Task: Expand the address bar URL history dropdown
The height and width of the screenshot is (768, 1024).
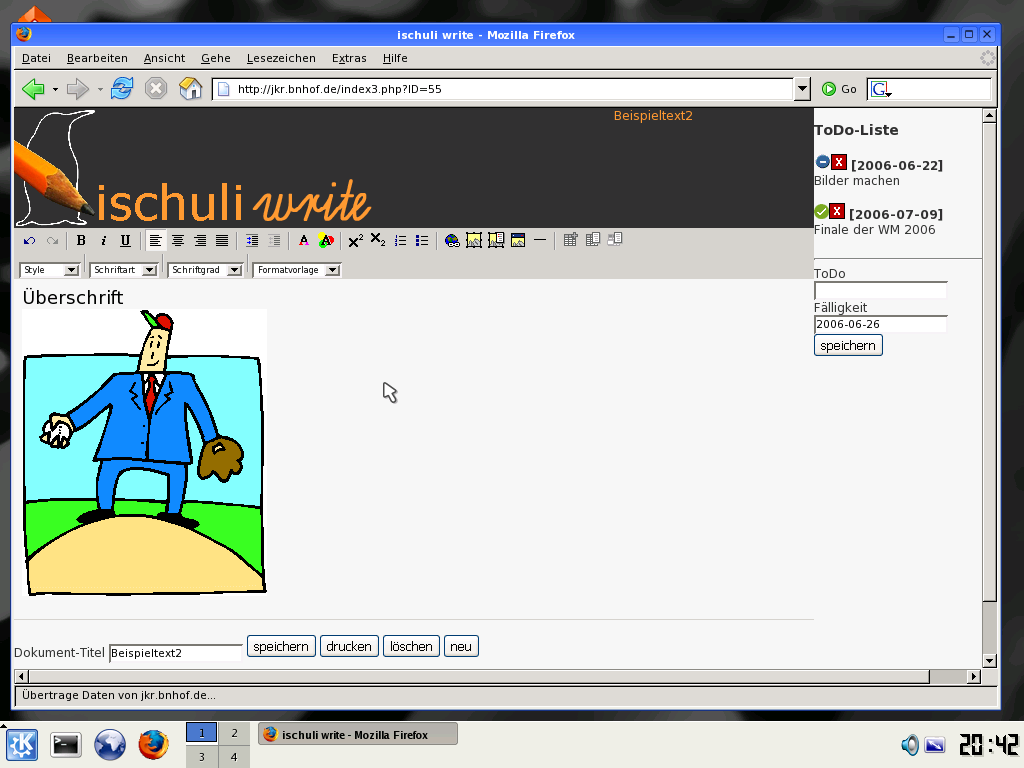Action: point(803,89)
